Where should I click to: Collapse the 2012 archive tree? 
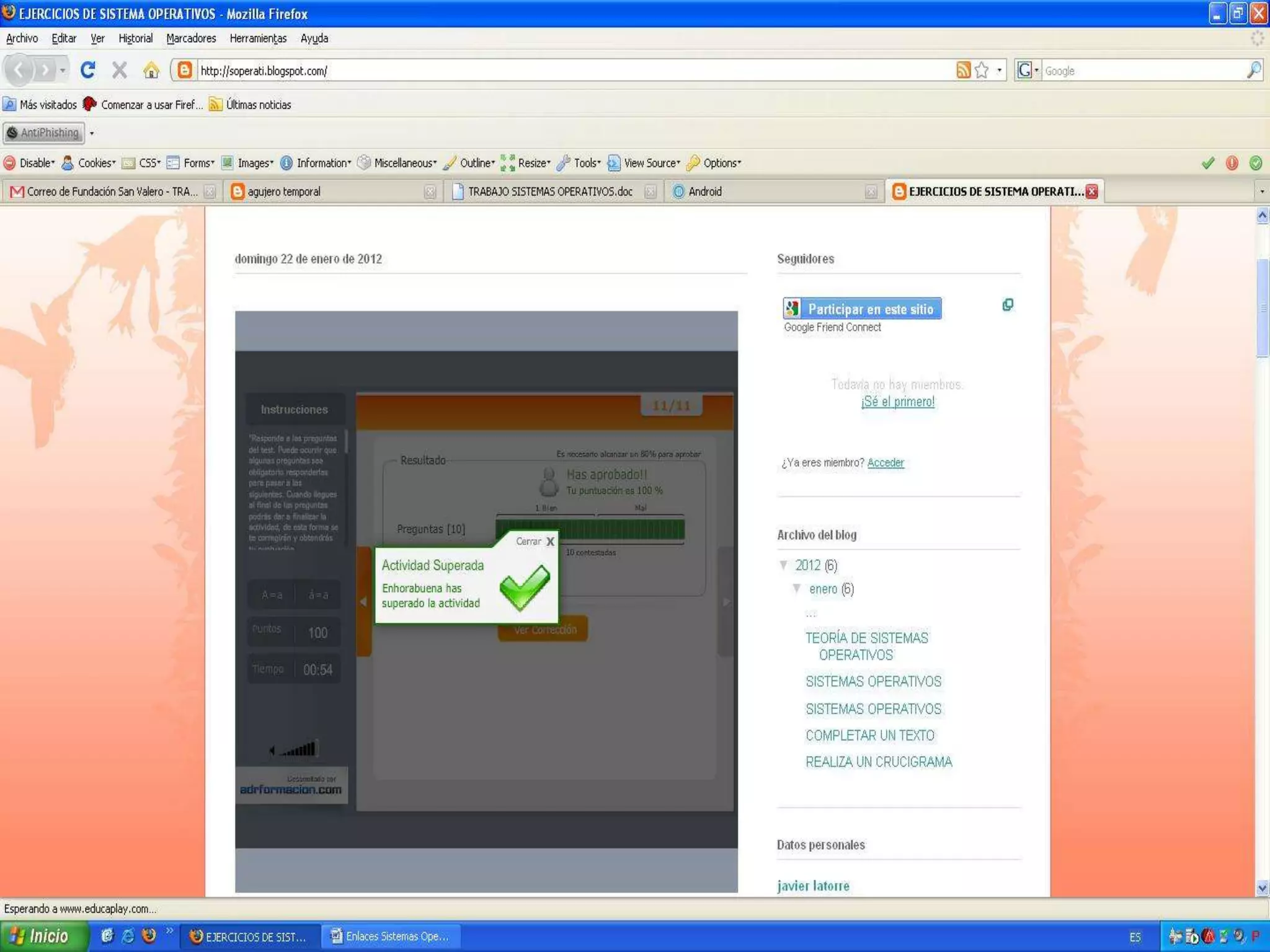[x=784, y=565]
